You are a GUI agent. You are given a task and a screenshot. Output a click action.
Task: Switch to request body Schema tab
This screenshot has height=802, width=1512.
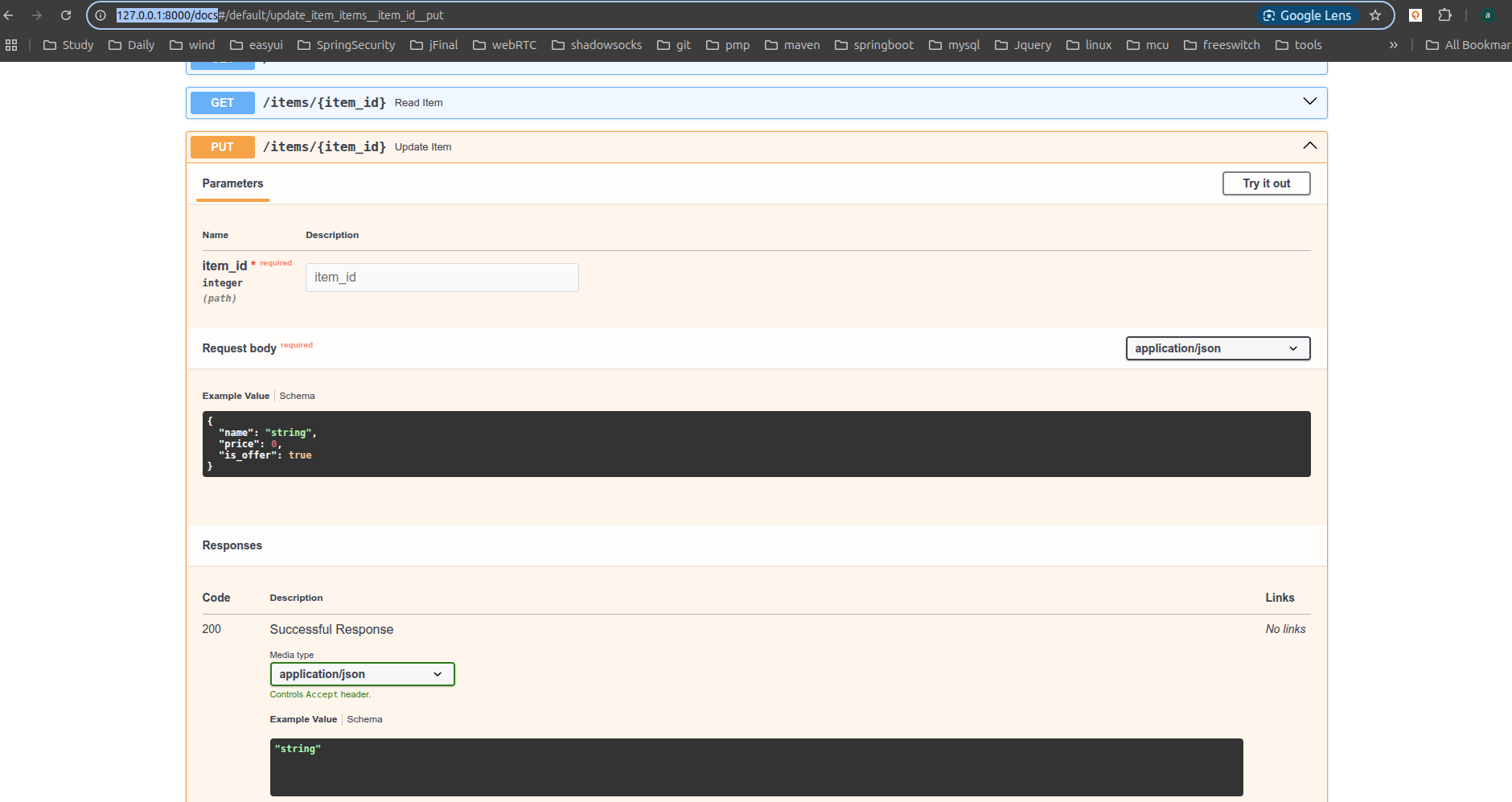click(297, 396)
